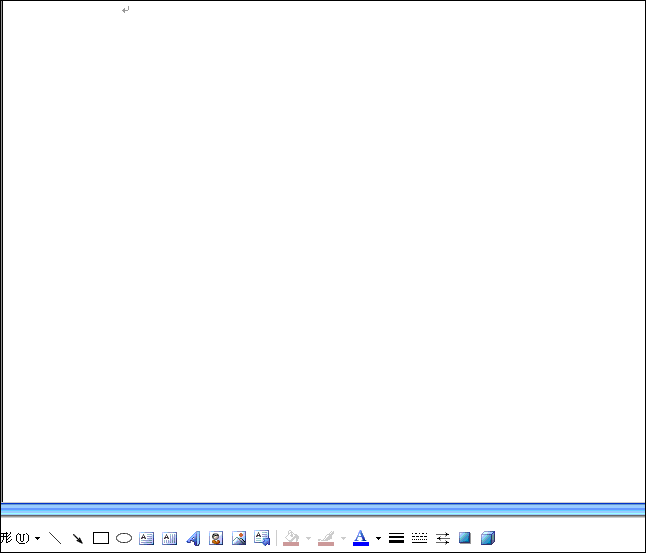This screenshot has height=553, width=646.
Task: Open the Dash Style options
Action: (x=419, y=538)
